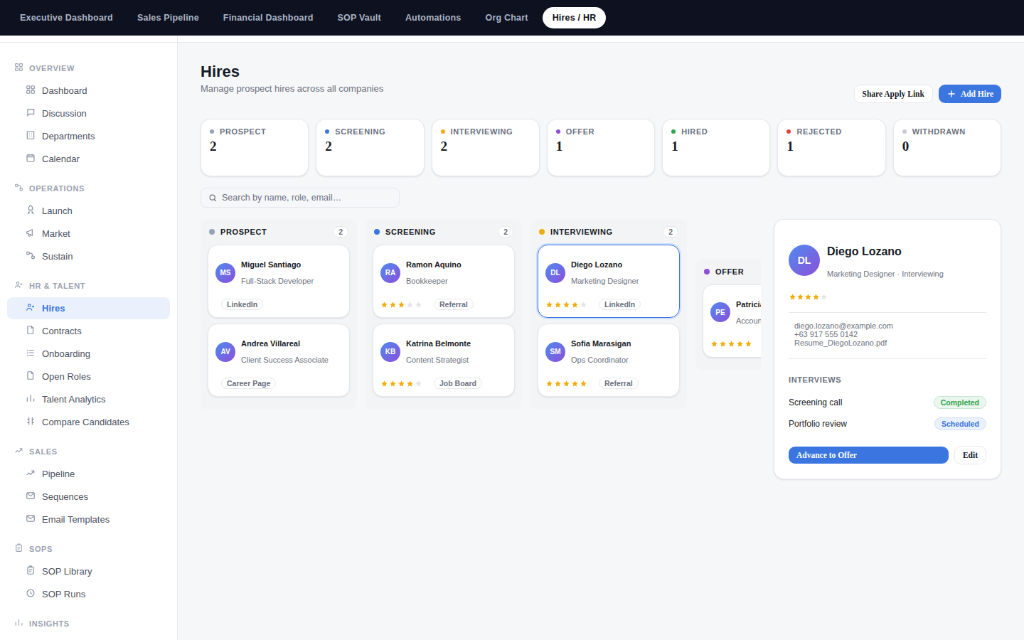Click the Career Page tag on Andrea Villareal card
1024x640 pixels.
[x=248, y=383]
